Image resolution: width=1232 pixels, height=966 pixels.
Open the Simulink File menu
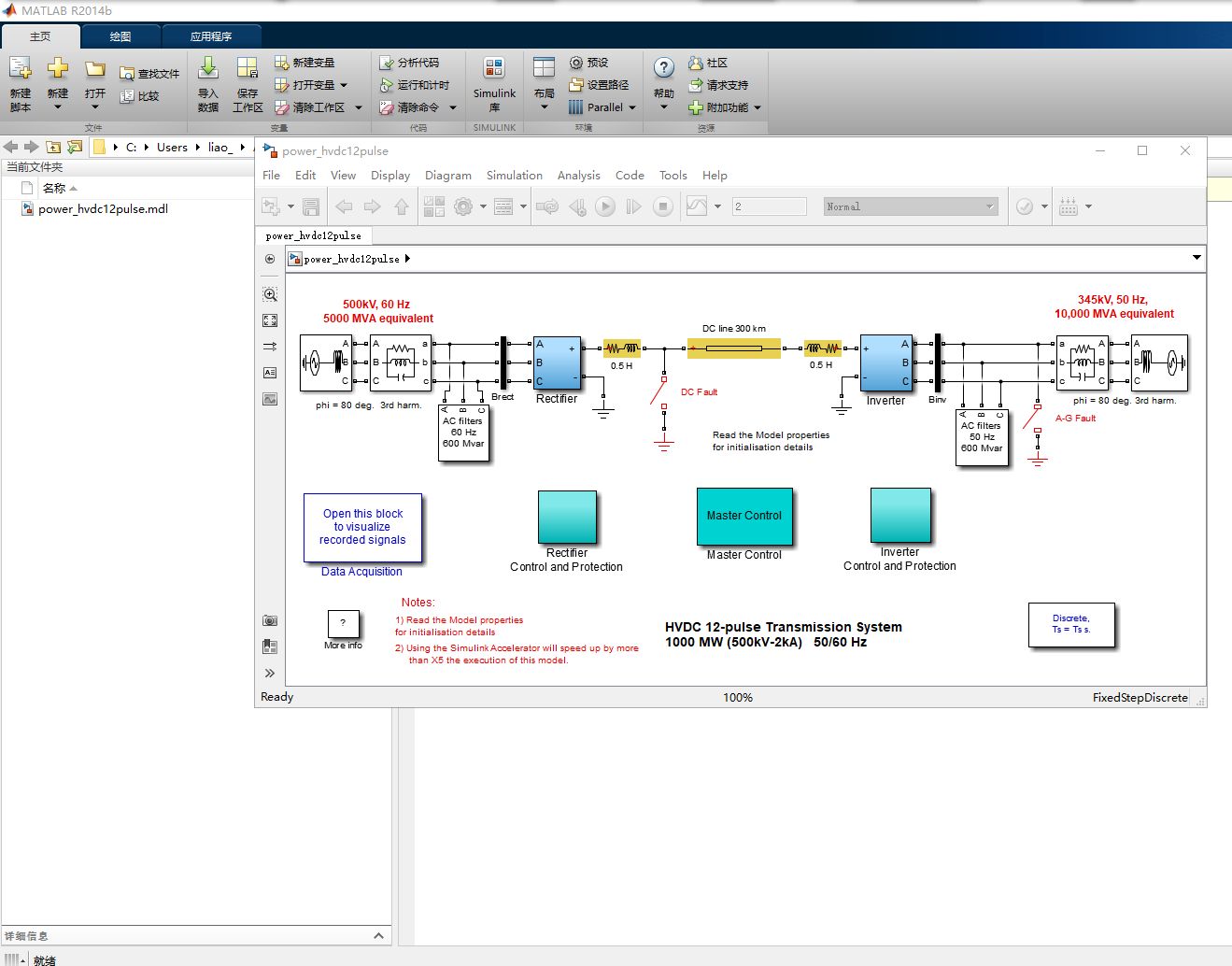pyautogui.click(x=272, y=176)
